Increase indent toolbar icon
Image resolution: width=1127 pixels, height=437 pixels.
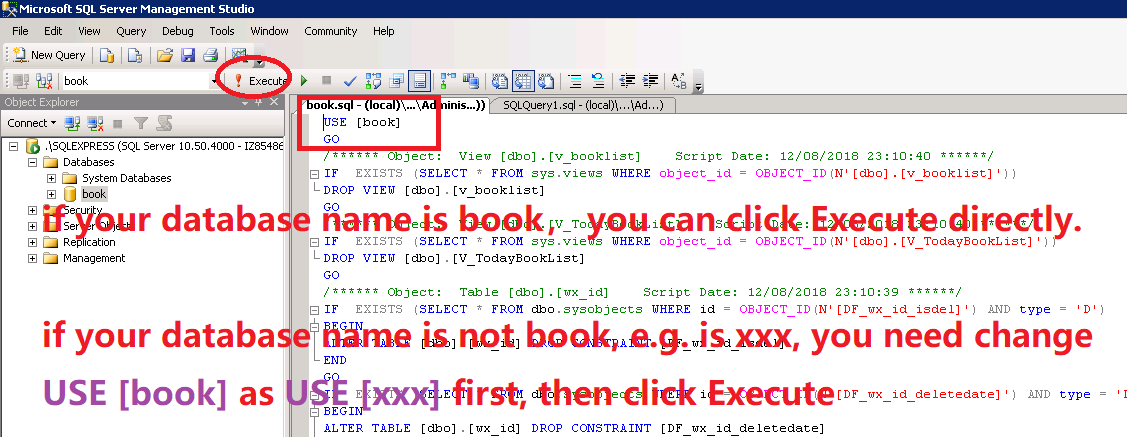coord(650,81)
